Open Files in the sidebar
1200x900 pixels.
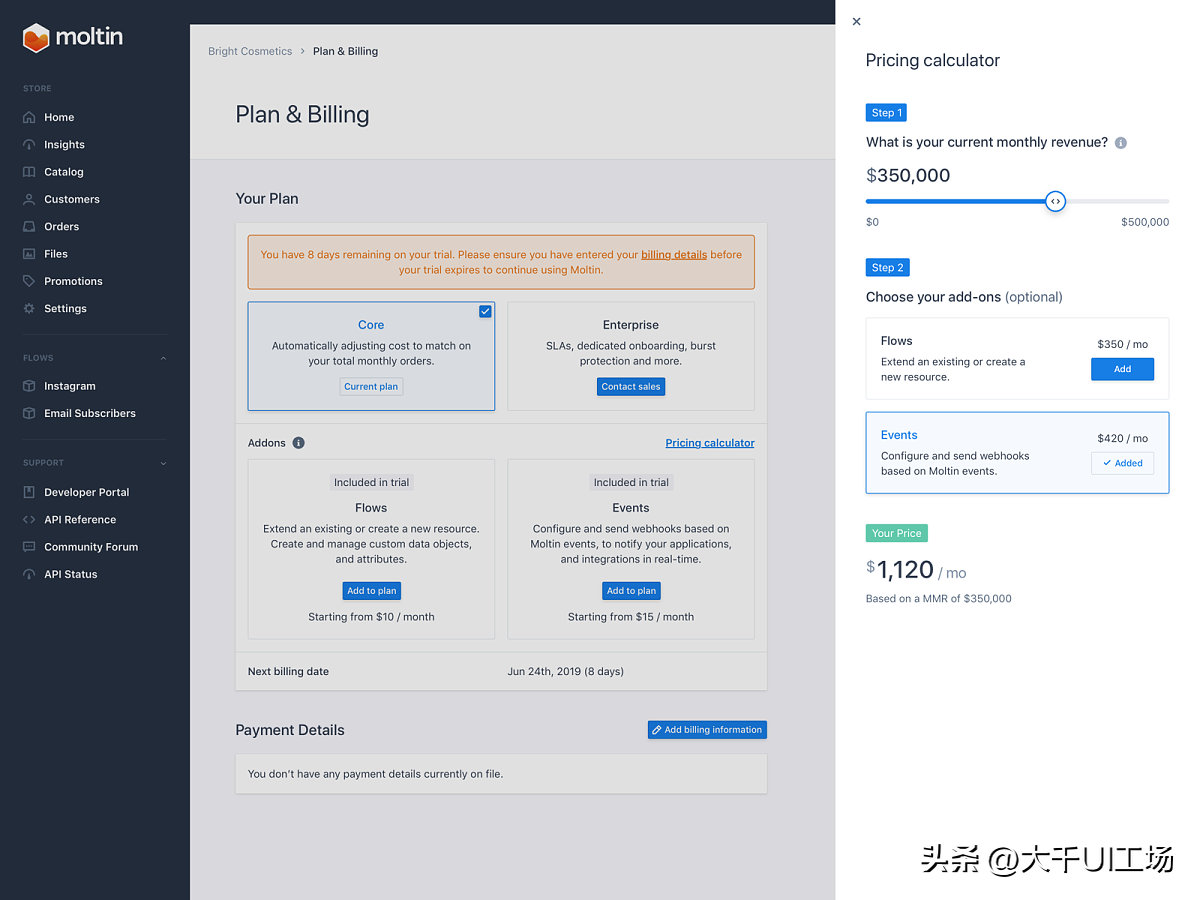click(56, 254)
